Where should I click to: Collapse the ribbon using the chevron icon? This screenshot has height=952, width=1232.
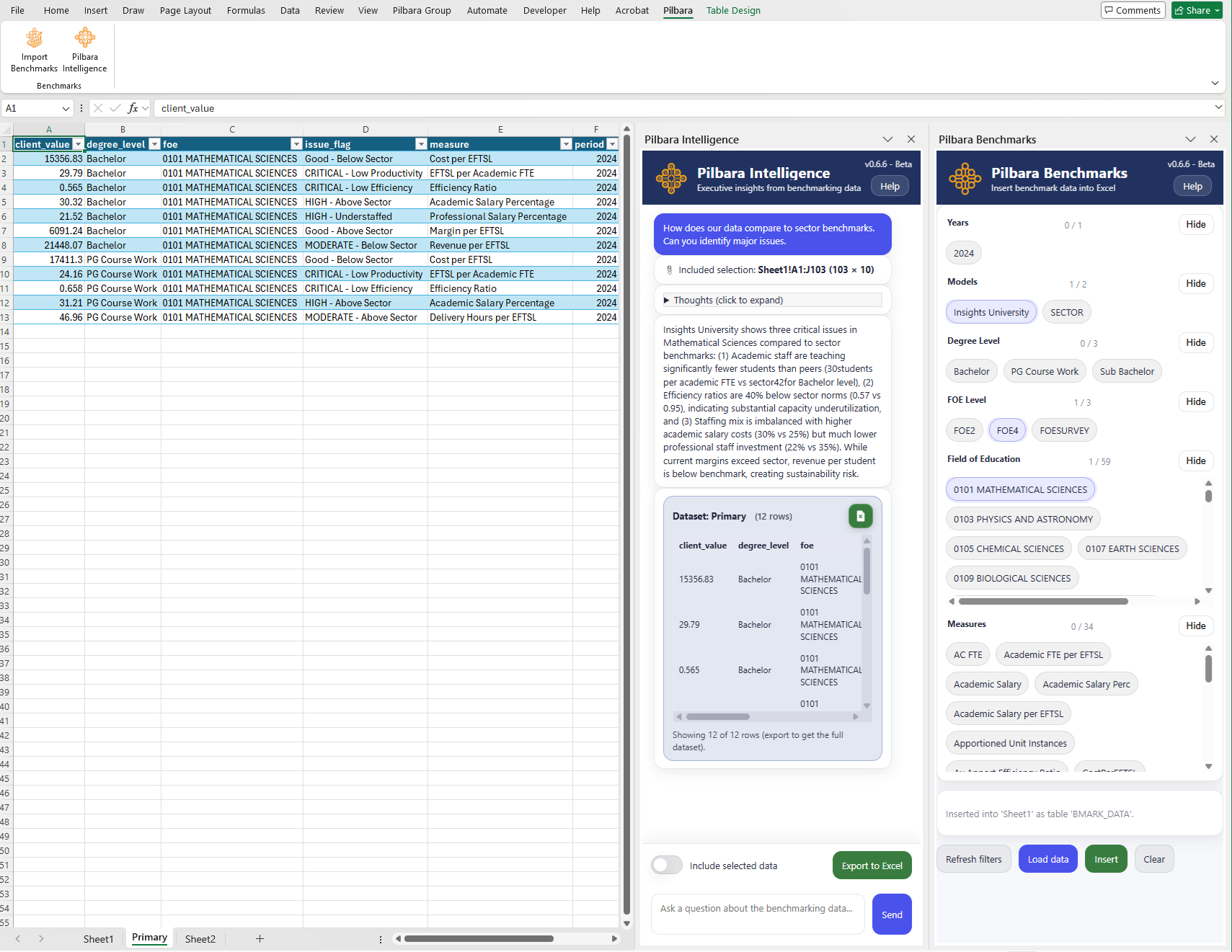tap(1215, 83)
